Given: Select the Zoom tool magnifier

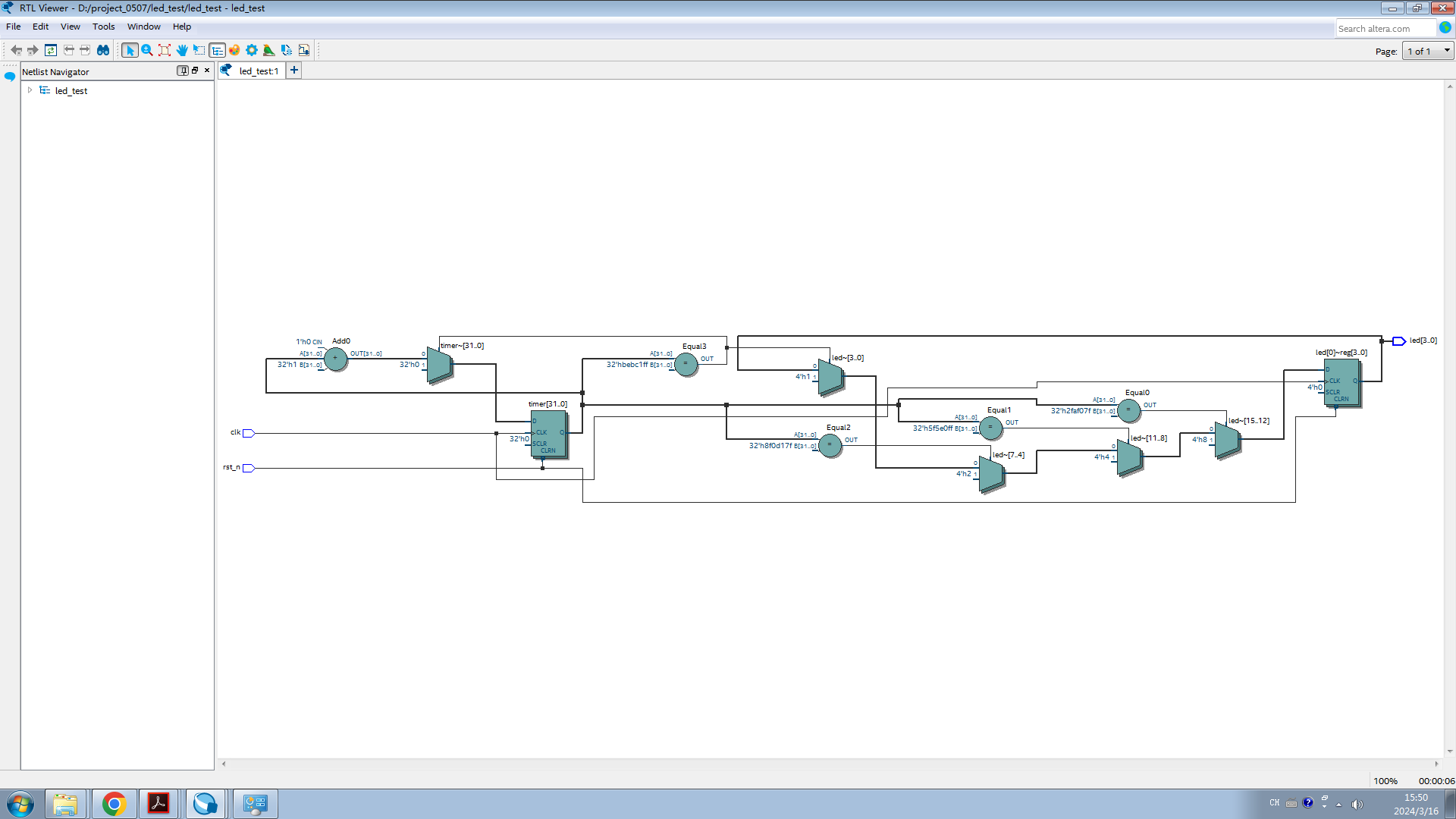Looking at the screenshot, I should click(x=147, y=50).
